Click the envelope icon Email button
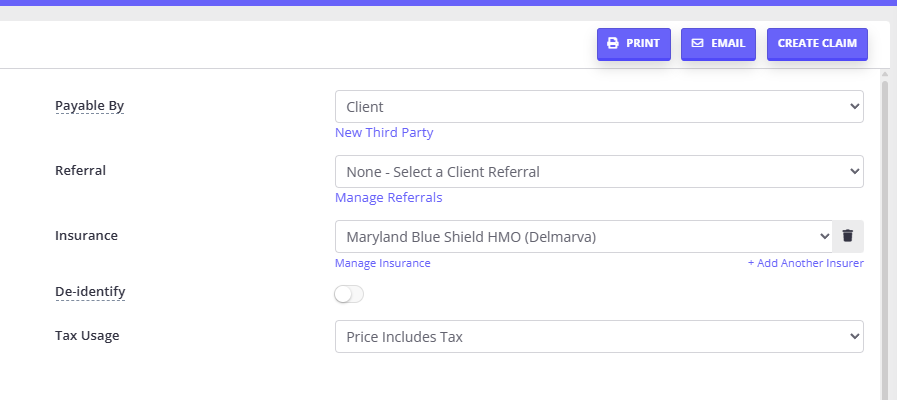The width and height of the screenshot is (897, 400). [718, 44]
